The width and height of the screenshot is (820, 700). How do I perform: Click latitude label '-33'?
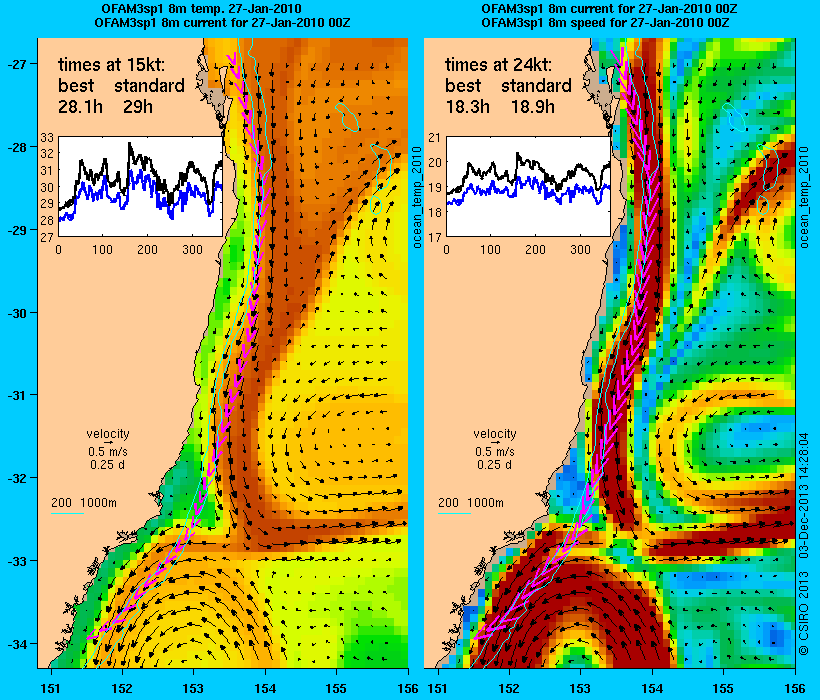click(x=16, y=561)
